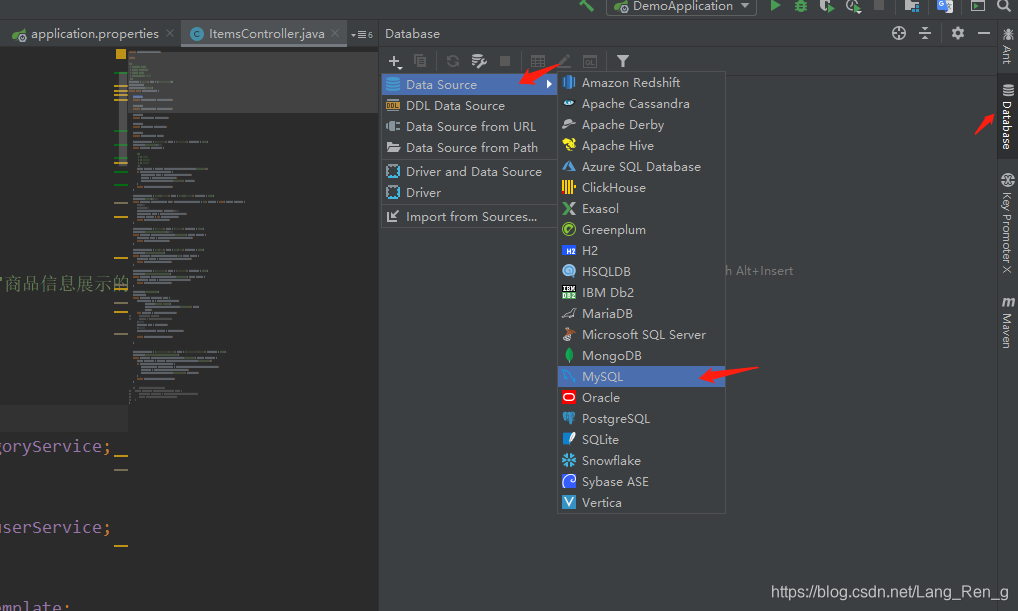The image size is (1018, 611).
Task: Select Oracle data source
Action: (x=641, y=397)
